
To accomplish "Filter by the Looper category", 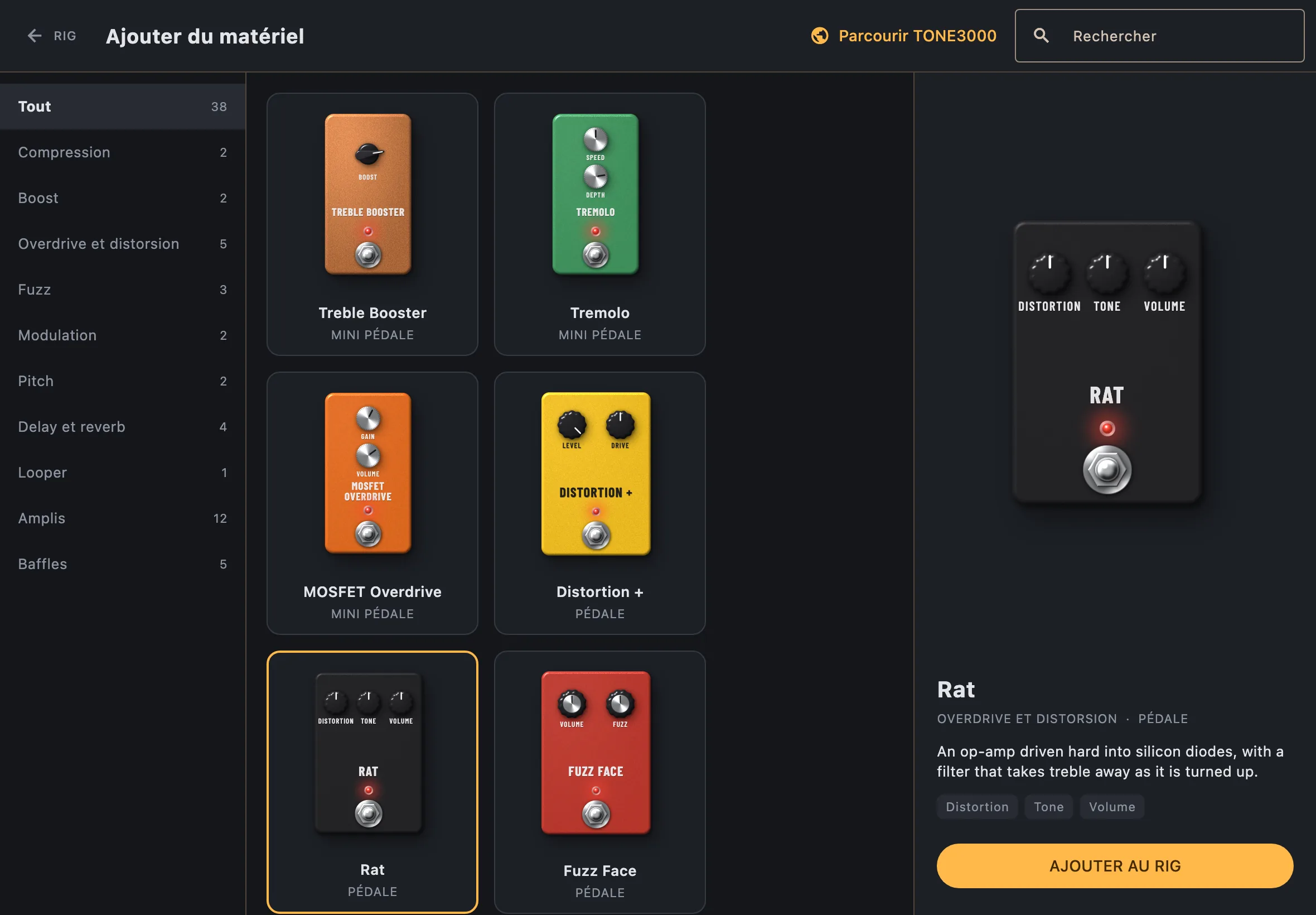I will pyautogui.click(x=123, y=473).
